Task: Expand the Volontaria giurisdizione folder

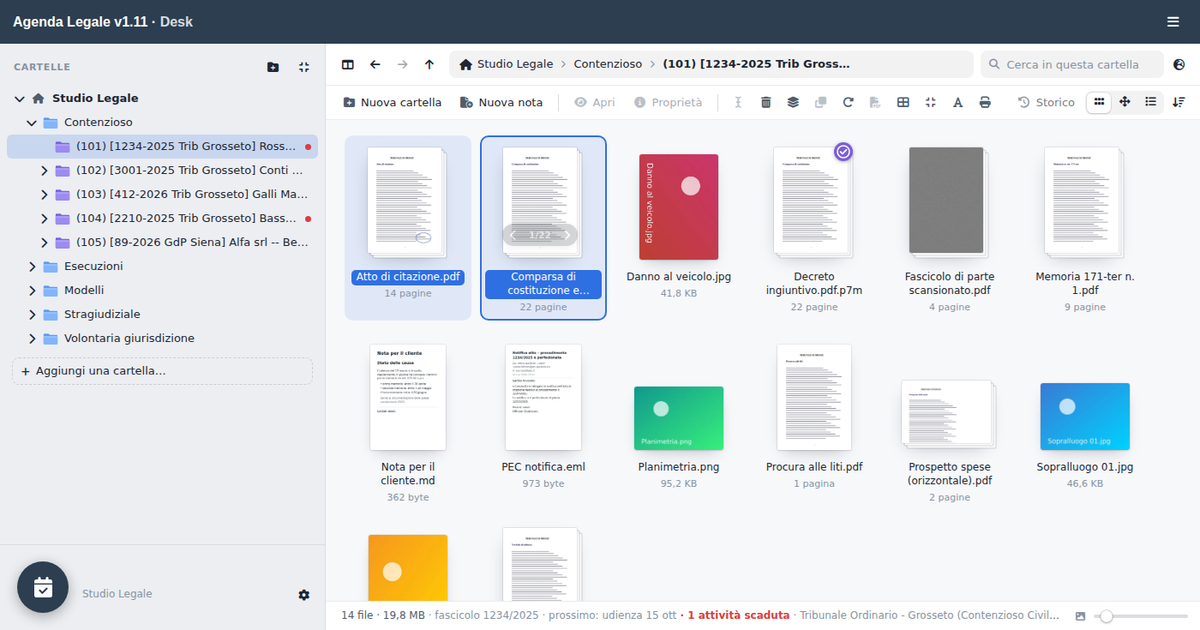Action: click(31, 338)
